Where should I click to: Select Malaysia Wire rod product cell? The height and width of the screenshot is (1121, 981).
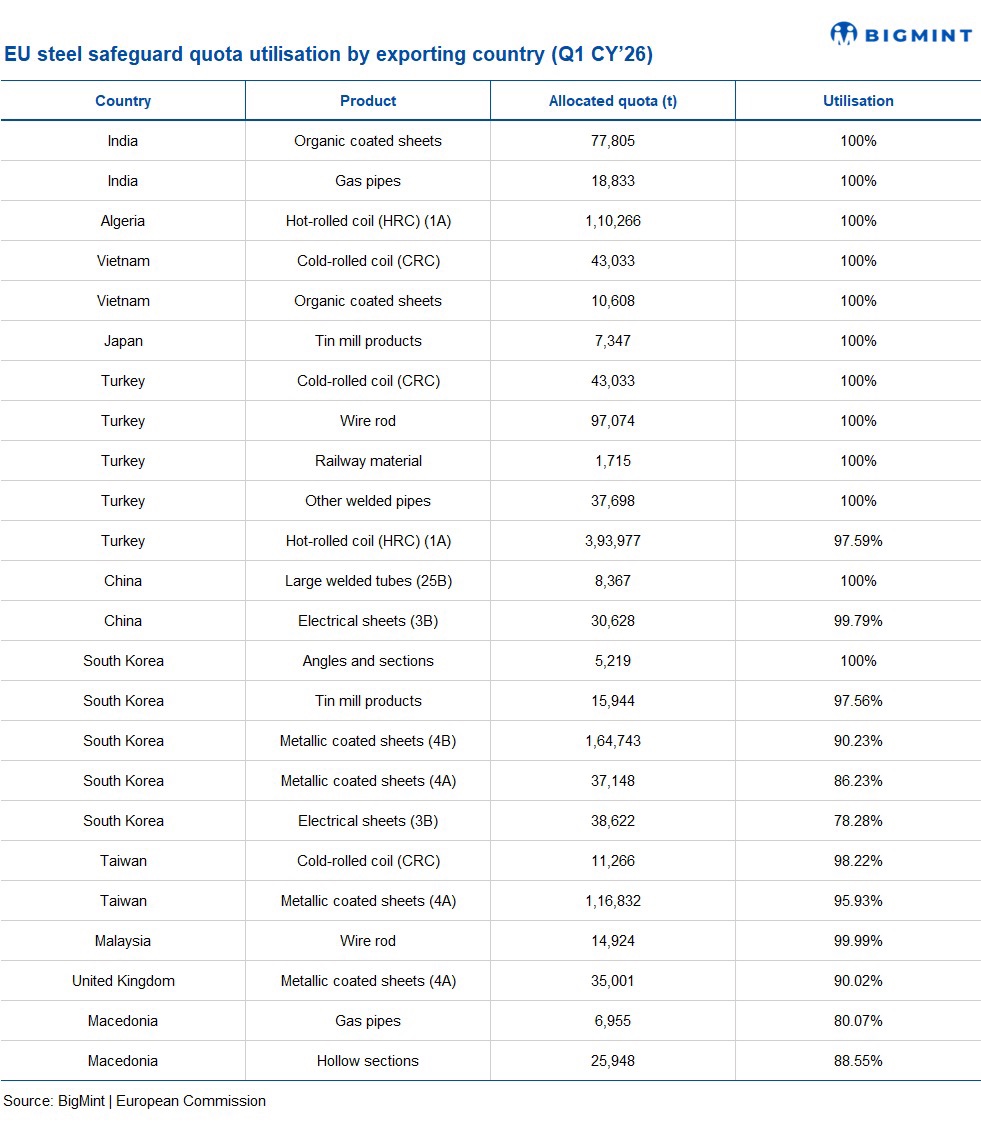368,941
